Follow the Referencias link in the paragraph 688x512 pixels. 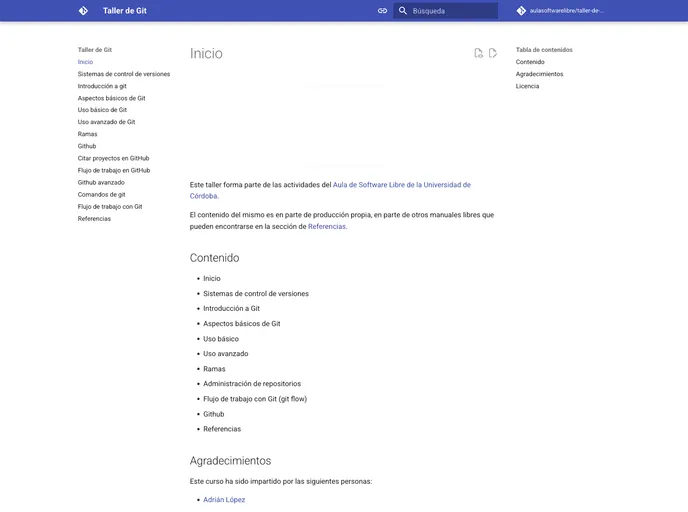[x=327, y=226]
